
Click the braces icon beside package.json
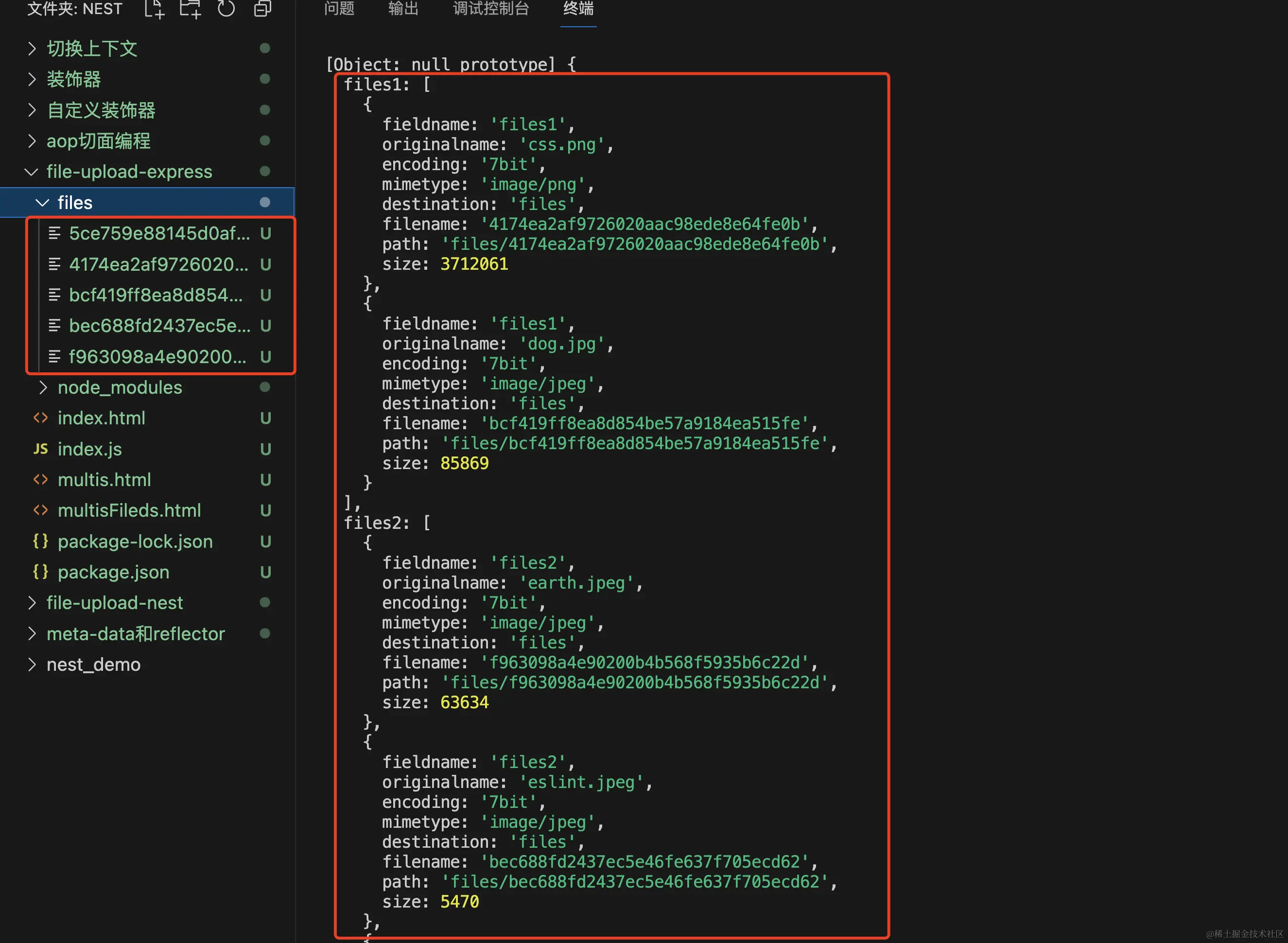[x=40, y=572]
